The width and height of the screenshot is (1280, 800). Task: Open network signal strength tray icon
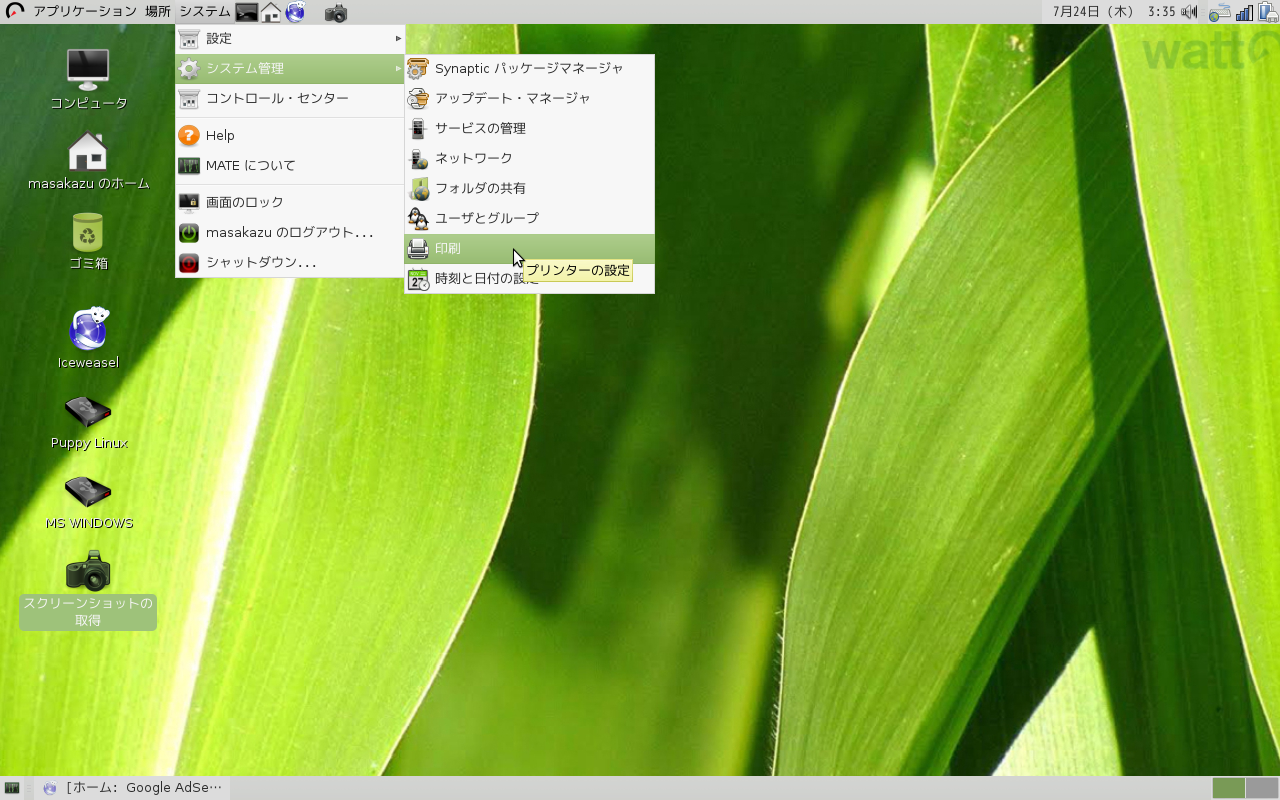(x=1244, y=13)
